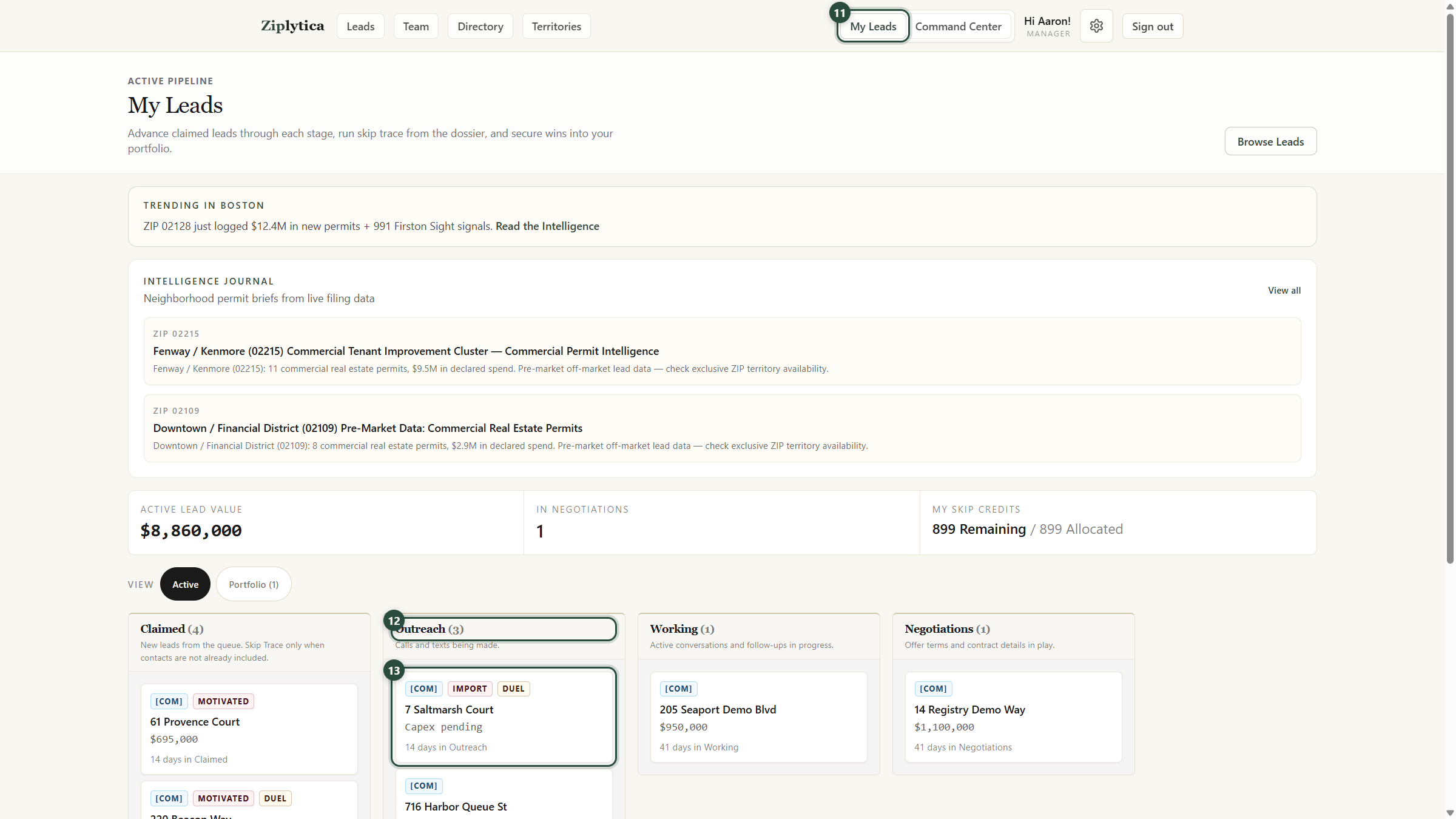
Task: Open the 7 Saltmarsh Court lead card
Action: [x=504, y=717]
